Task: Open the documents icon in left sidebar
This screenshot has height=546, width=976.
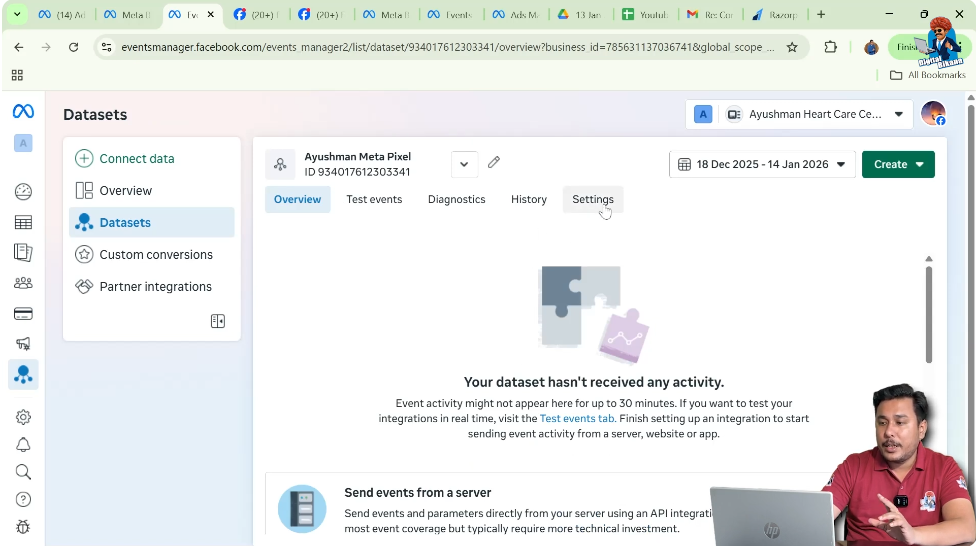Action: click(x=23, y=252)
